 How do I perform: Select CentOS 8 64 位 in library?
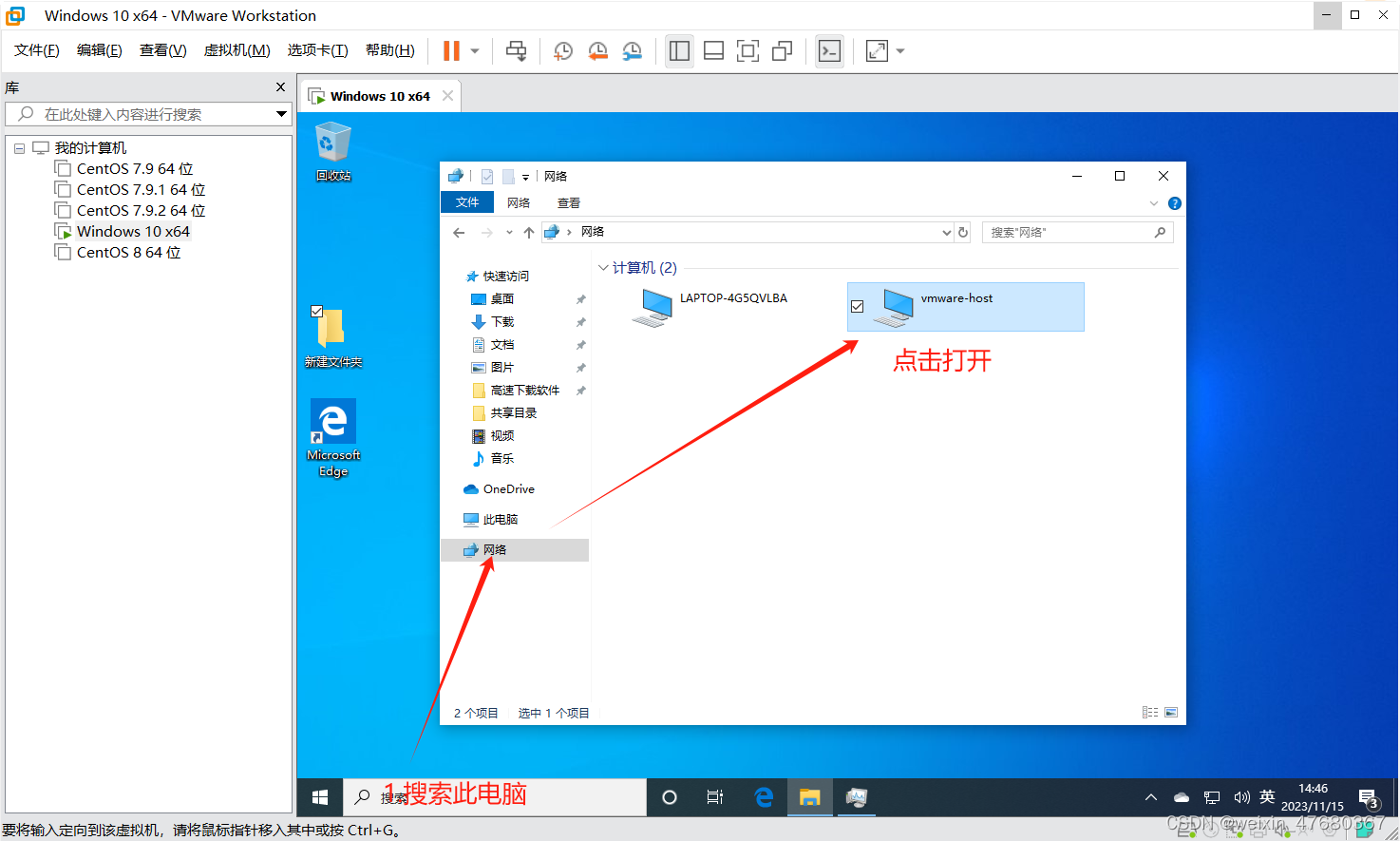tap(128, 253)
